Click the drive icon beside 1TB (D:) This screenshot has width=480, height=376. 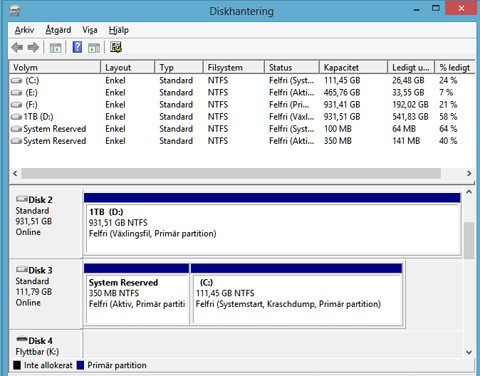pos(16,117)
